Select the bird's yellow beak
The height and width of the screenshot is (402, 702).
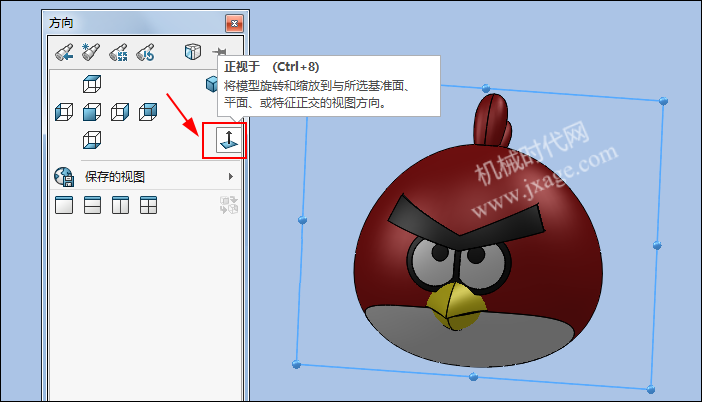click(456, 306)
